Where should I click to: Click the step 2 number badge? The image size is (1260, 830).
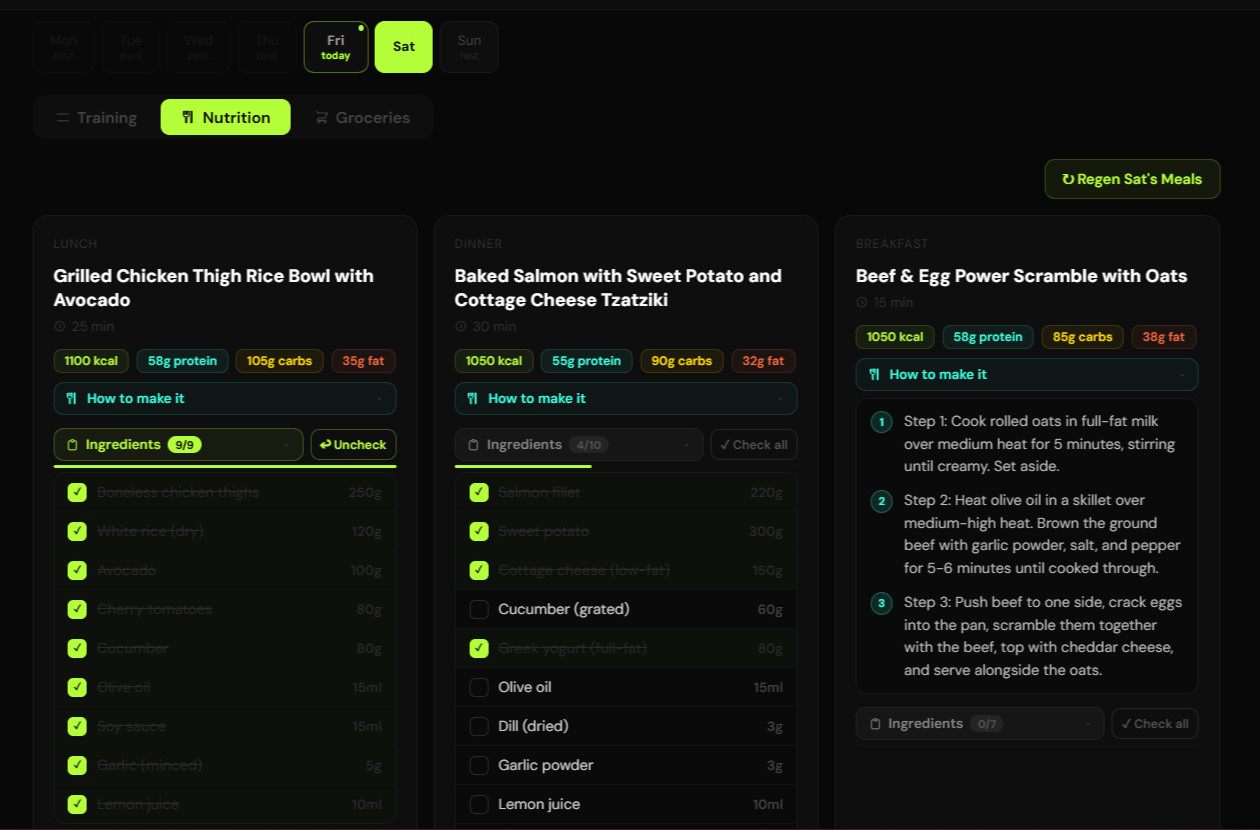pos(881,501)
